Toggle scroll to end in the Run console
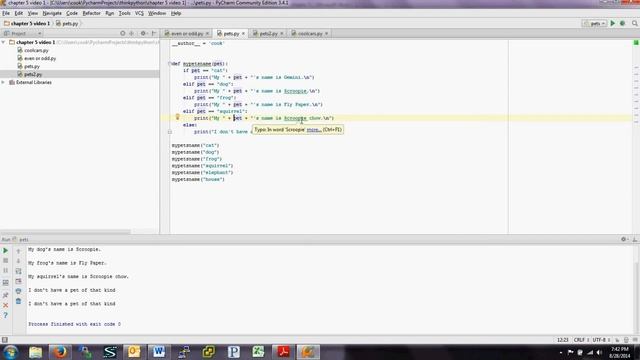The width and height of the screenshot is (640, 360). click(18, 281)
